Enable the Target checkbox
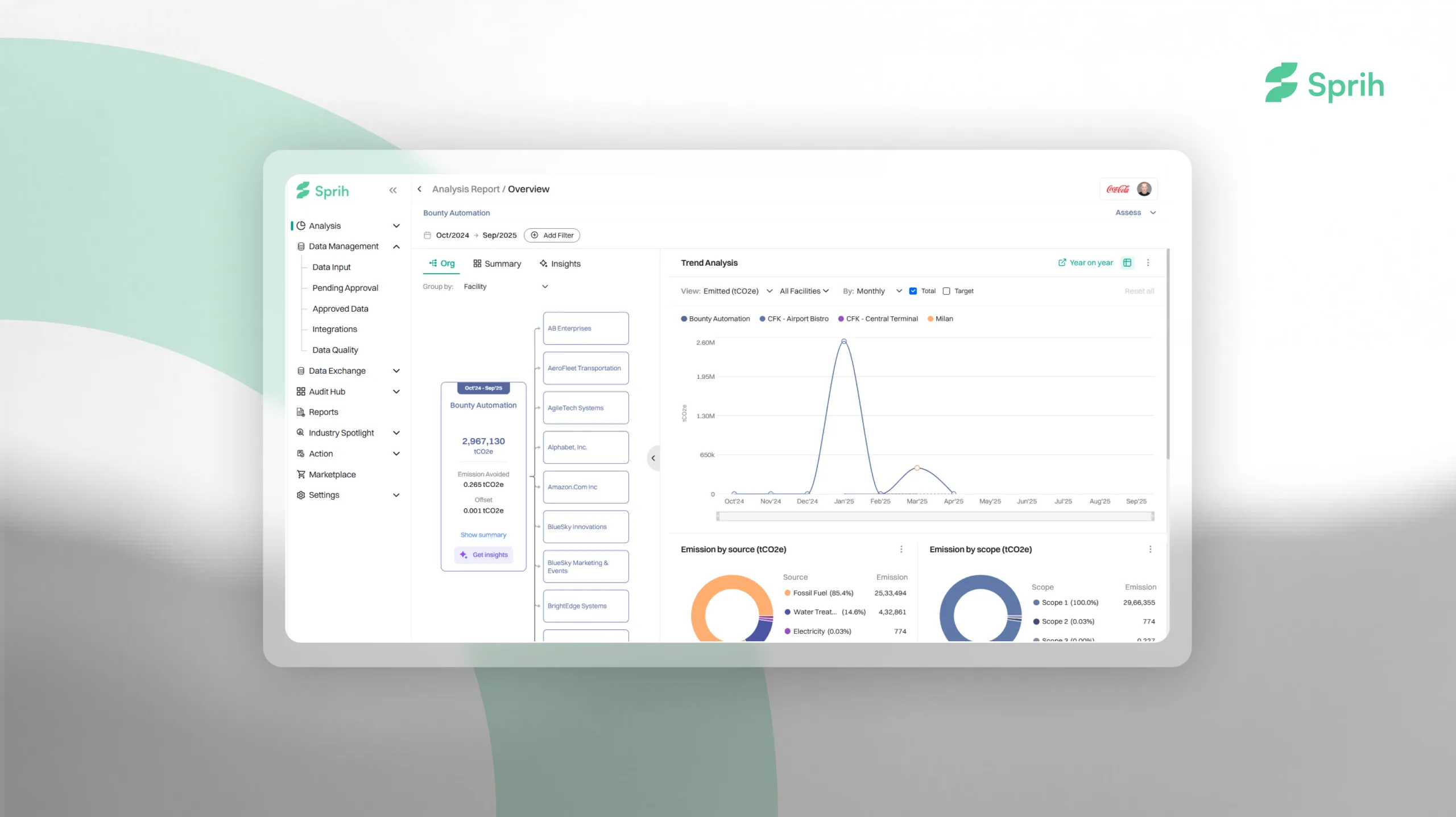The height and width of the screenshot is (817, 1456). (x=946, y=291)
